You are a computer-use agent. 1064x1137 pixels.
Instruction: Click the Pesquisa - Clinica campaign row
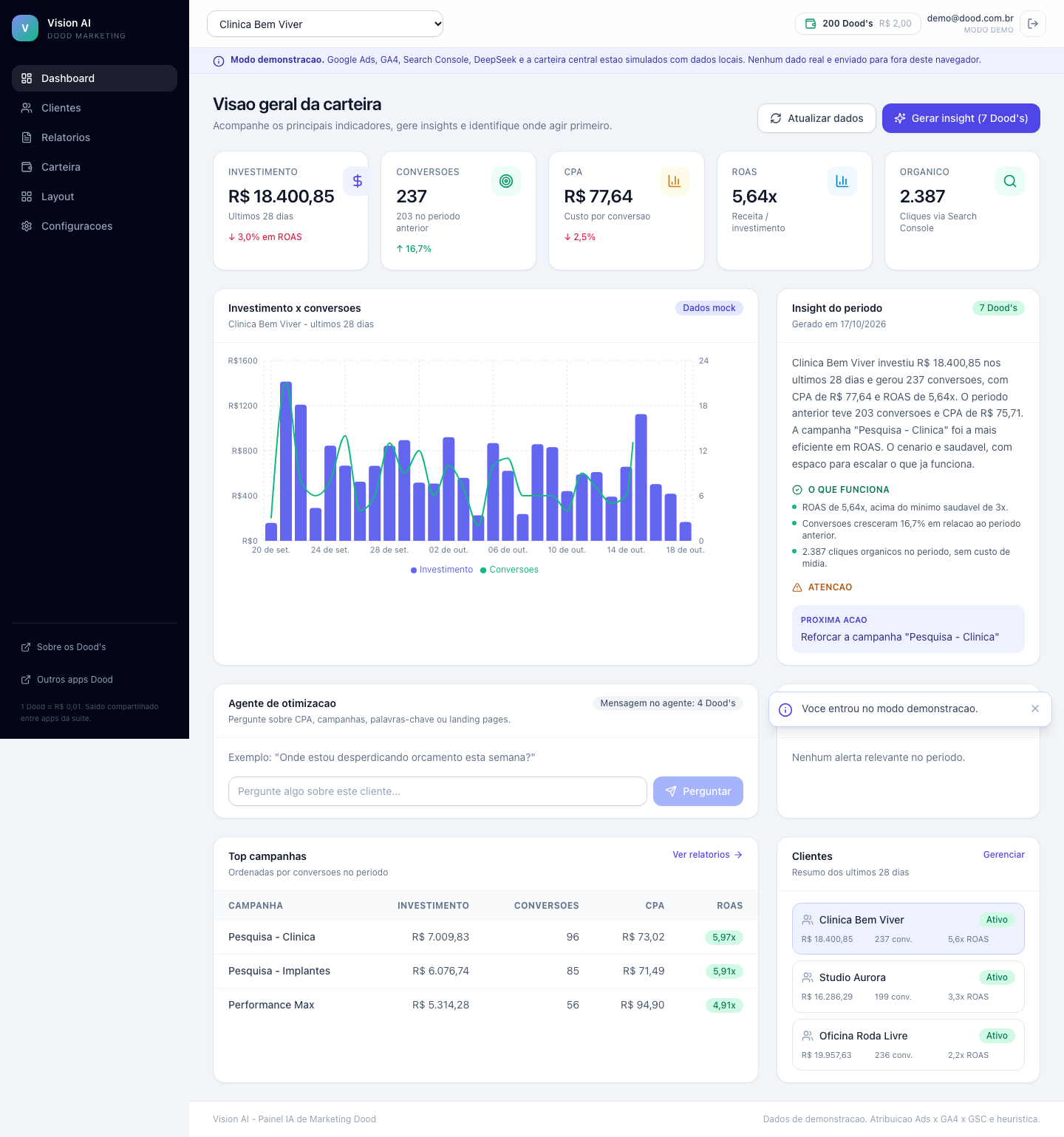coord(485,937)
